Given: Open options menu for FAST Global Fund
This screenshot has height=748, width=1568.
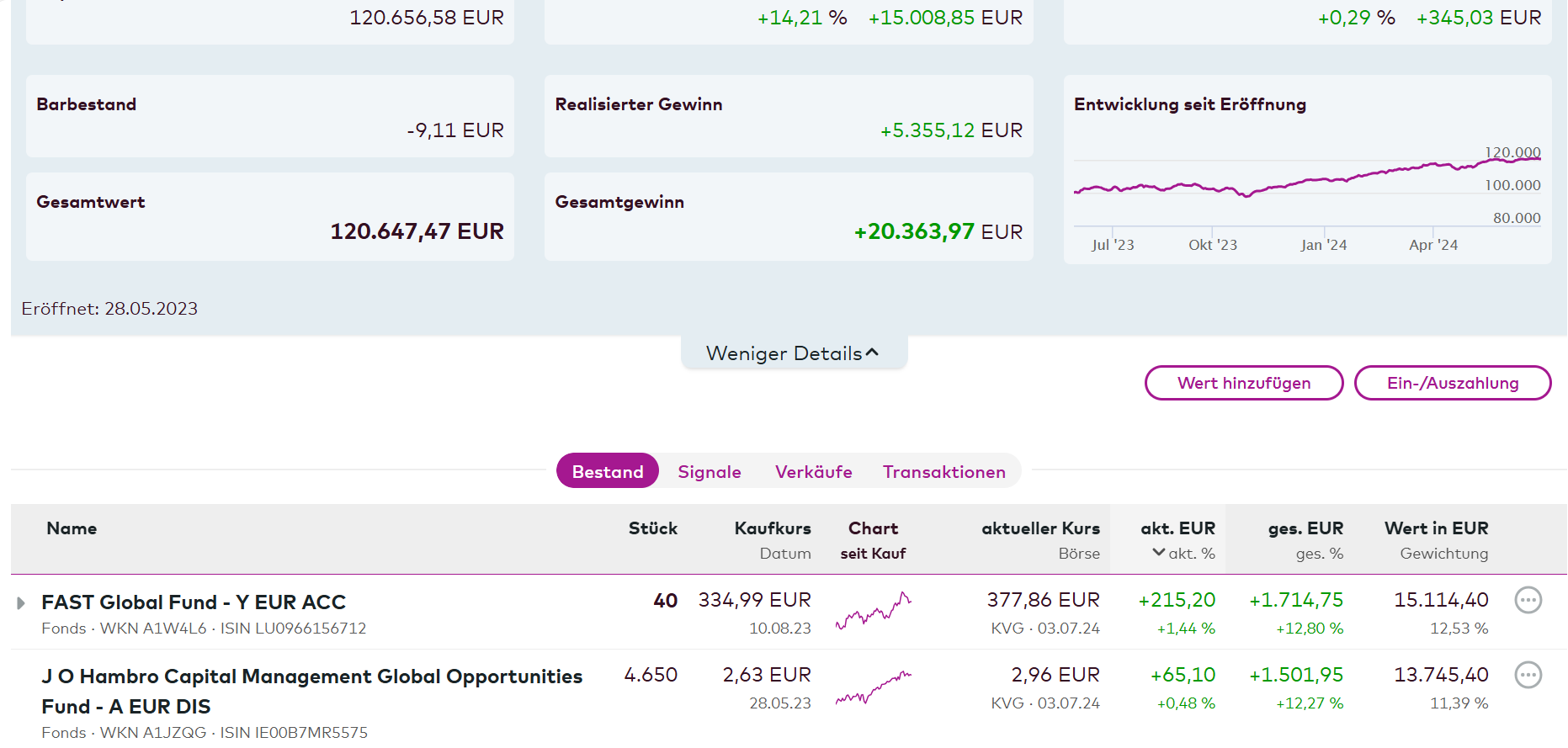Looking at the screenshot, I should tap(1528, 600).
